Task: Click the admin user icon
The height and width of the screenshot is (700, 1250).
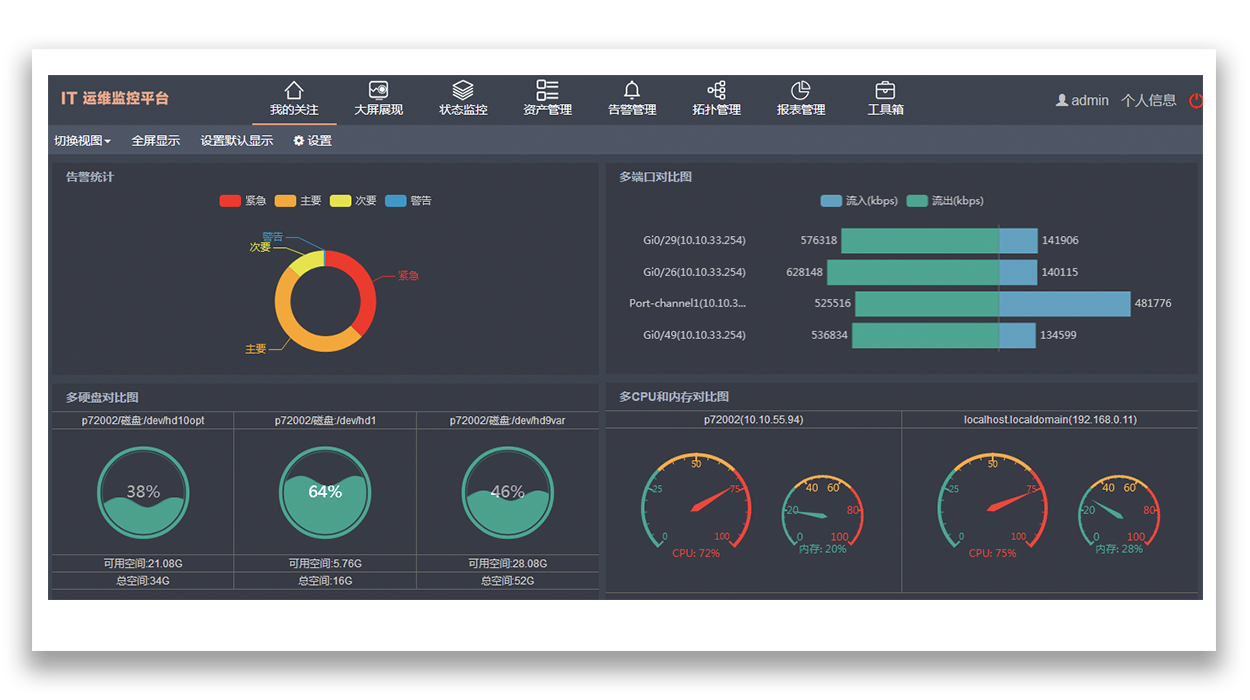Action: [1062, 100]
